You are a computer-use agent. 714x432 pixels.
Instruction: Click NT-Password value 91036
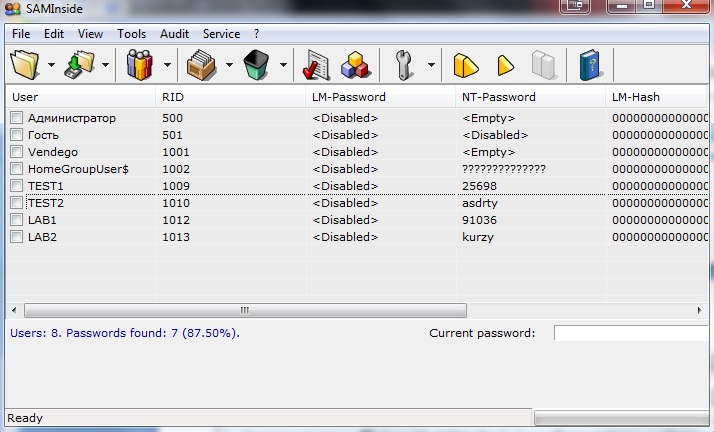(x=479, y=220)
